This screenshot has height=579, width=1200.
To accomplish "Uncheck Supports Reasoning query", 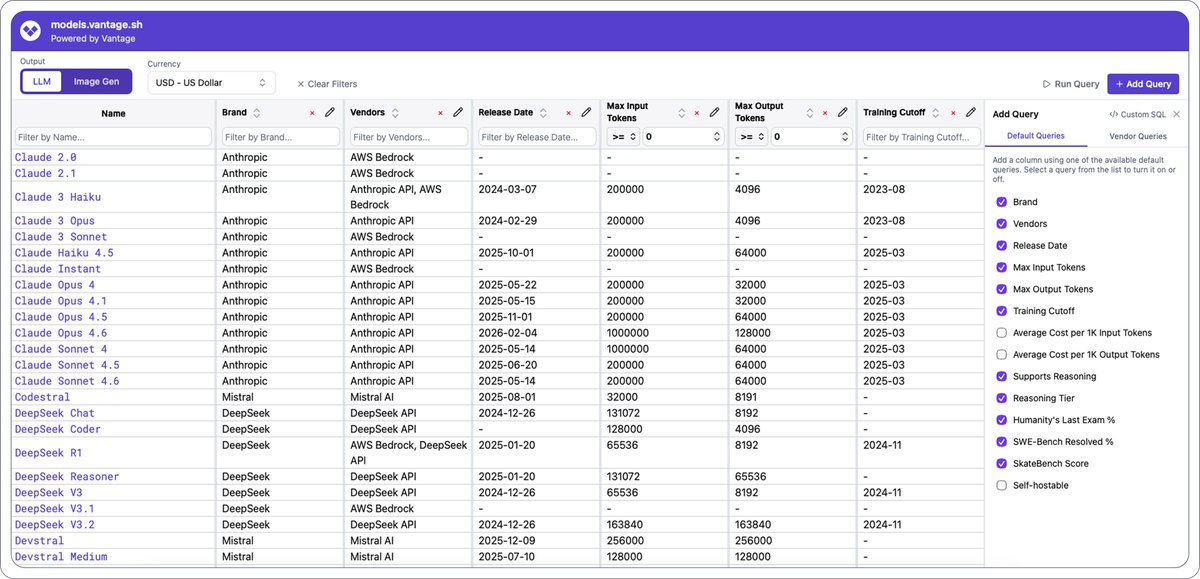I will 1001,376.
